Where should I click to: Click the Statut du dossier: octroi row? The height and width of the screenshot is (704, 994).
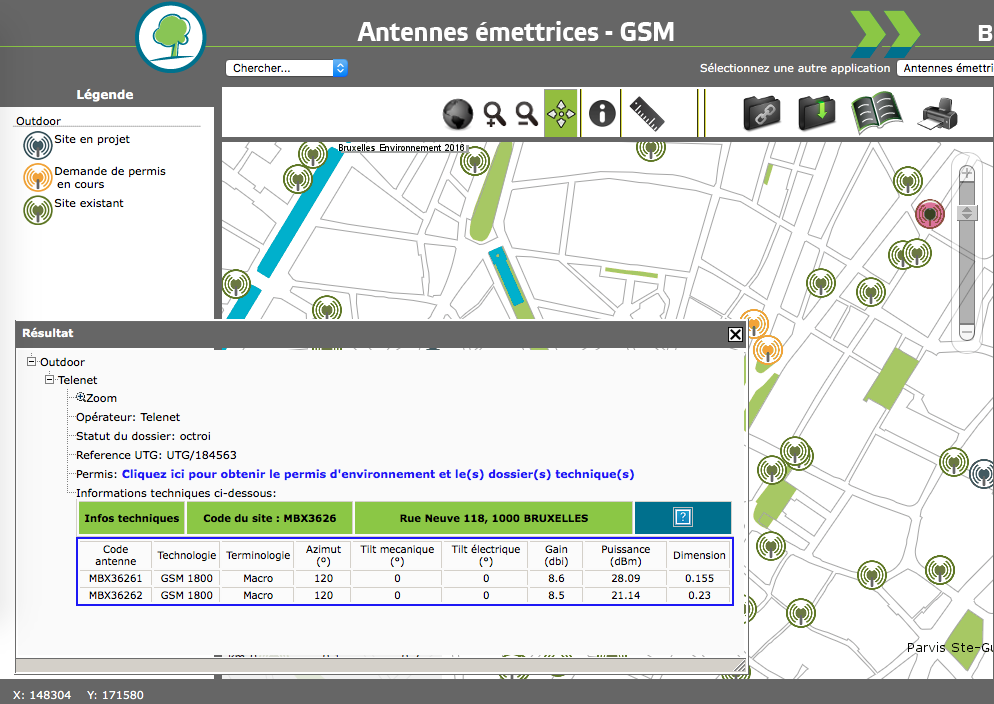143,436
